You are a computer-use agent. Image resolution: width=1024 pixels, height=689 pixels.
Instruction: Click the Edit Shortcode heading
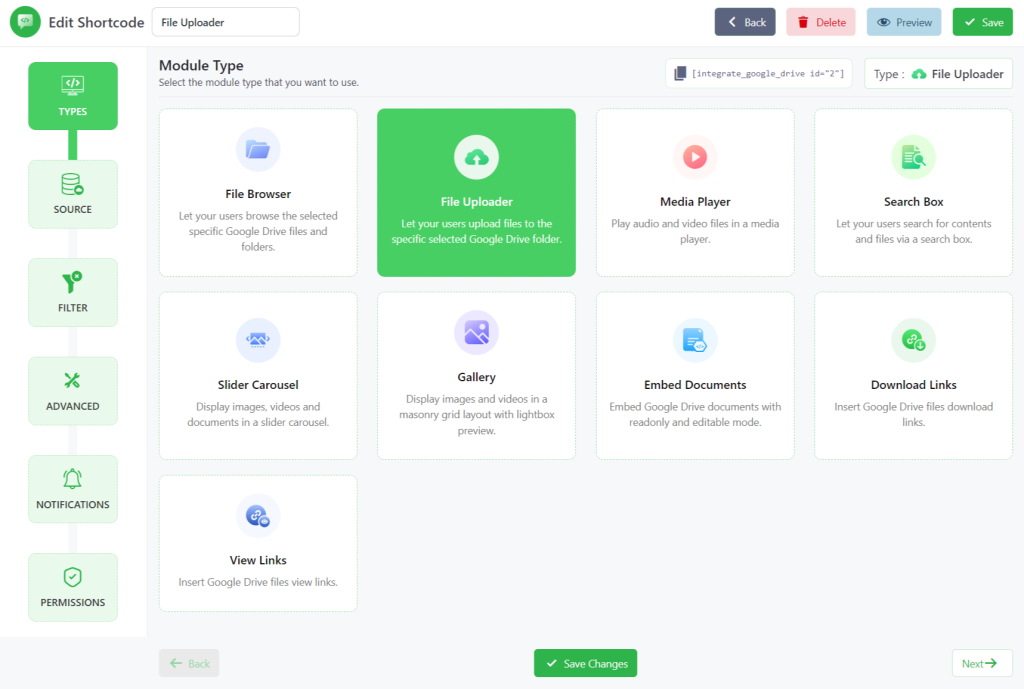tap(96, 22)
